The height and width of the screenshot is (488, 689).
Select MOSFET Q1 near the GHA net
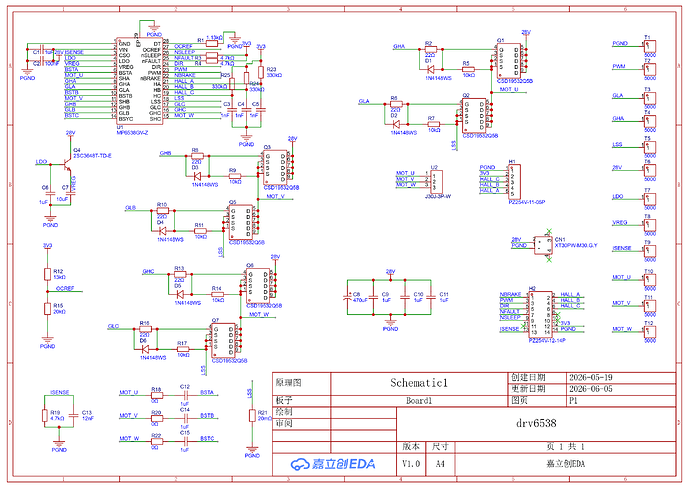(x=509, y=61)
